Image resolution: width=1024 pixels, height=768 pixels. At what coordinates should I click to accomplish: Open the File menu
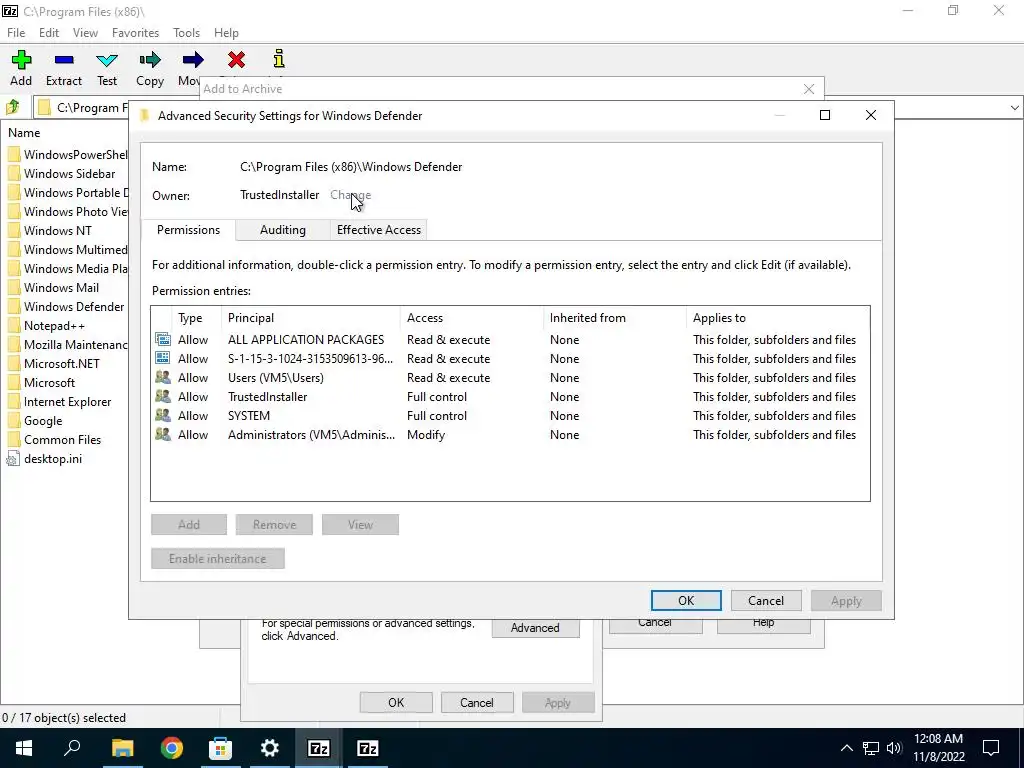[x=16, y=33]
